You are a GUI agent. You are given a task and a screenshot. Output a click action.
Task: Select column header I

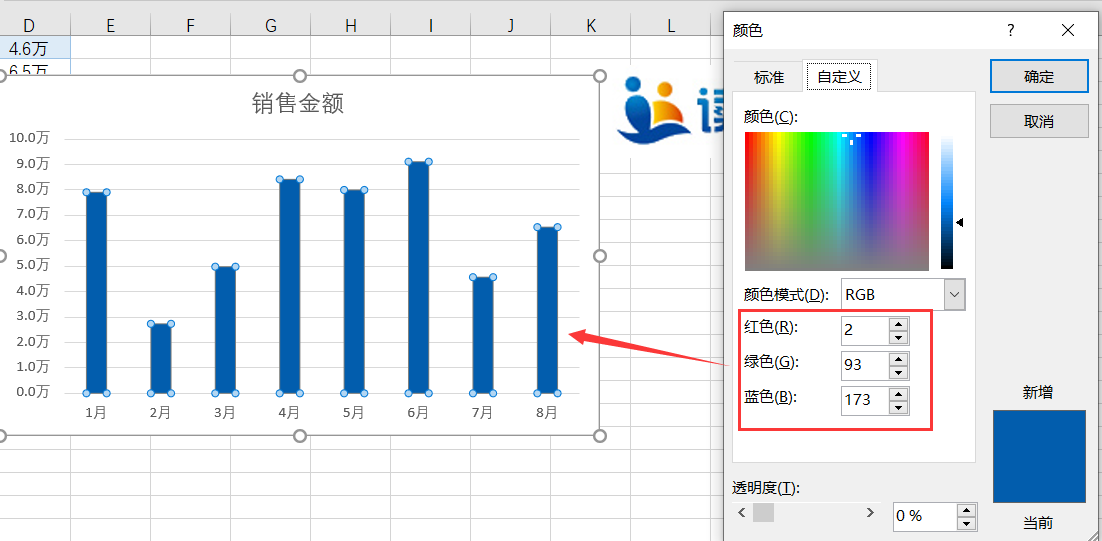(x=431, y=26)
